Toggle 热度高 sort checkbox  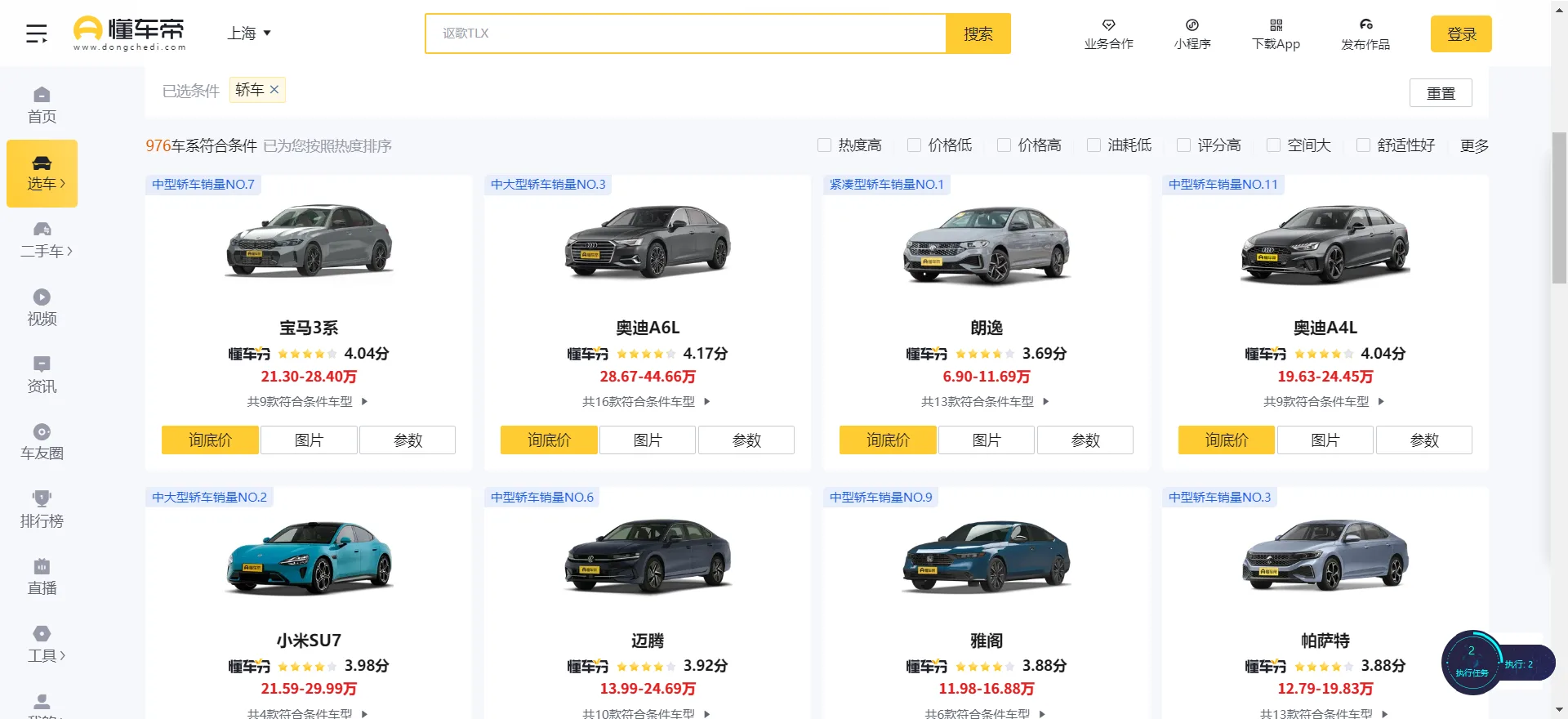pyautogui.click(x=824, y=145)
